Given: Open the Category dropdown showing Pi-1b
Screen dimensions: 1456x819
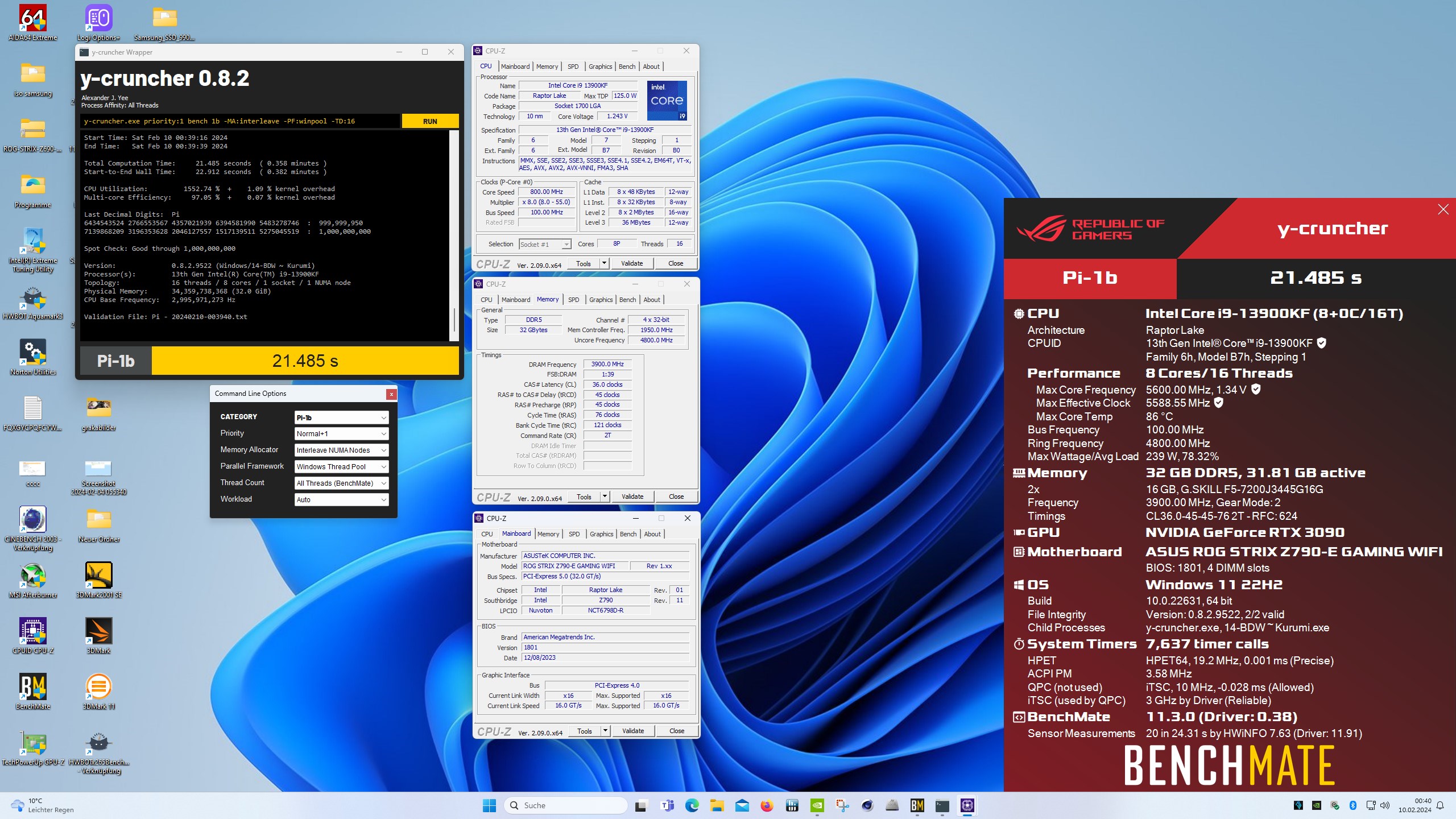Looking at the screenshot, I should tap(341, 417).
